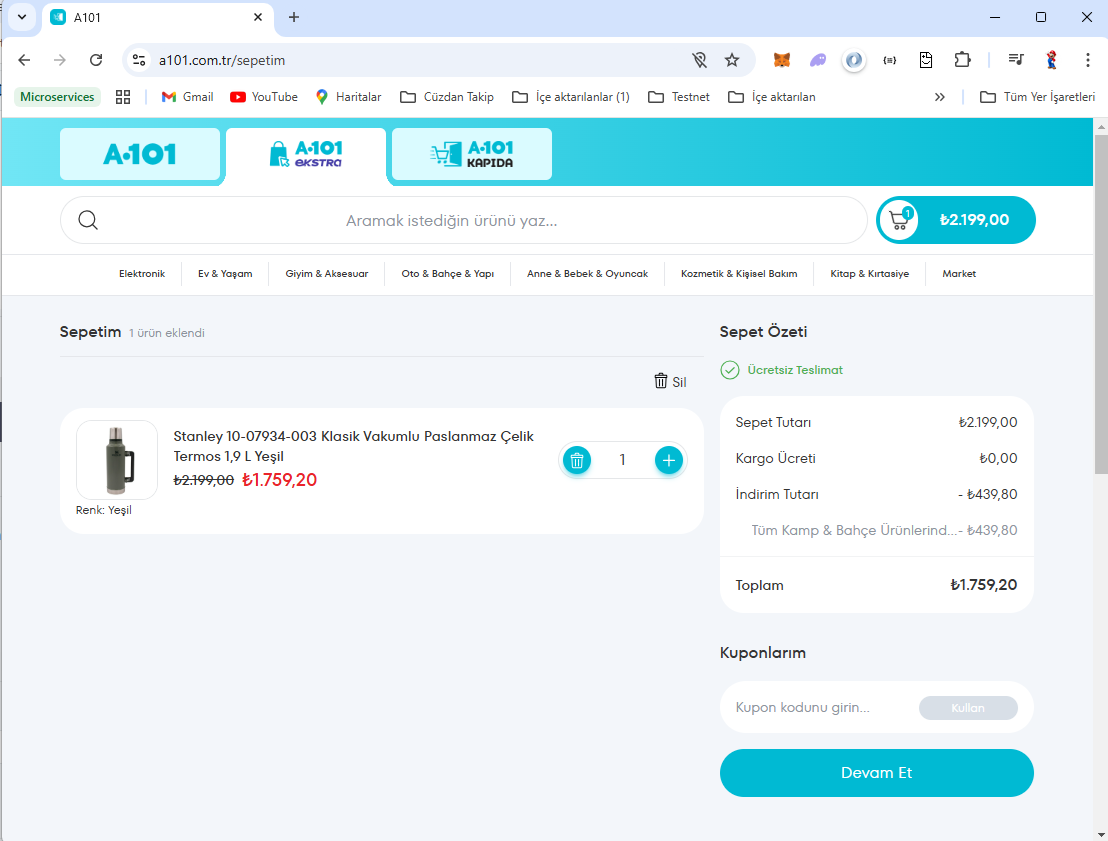Open the cart total ₺2.199,00 button

[x=956, y=220]
